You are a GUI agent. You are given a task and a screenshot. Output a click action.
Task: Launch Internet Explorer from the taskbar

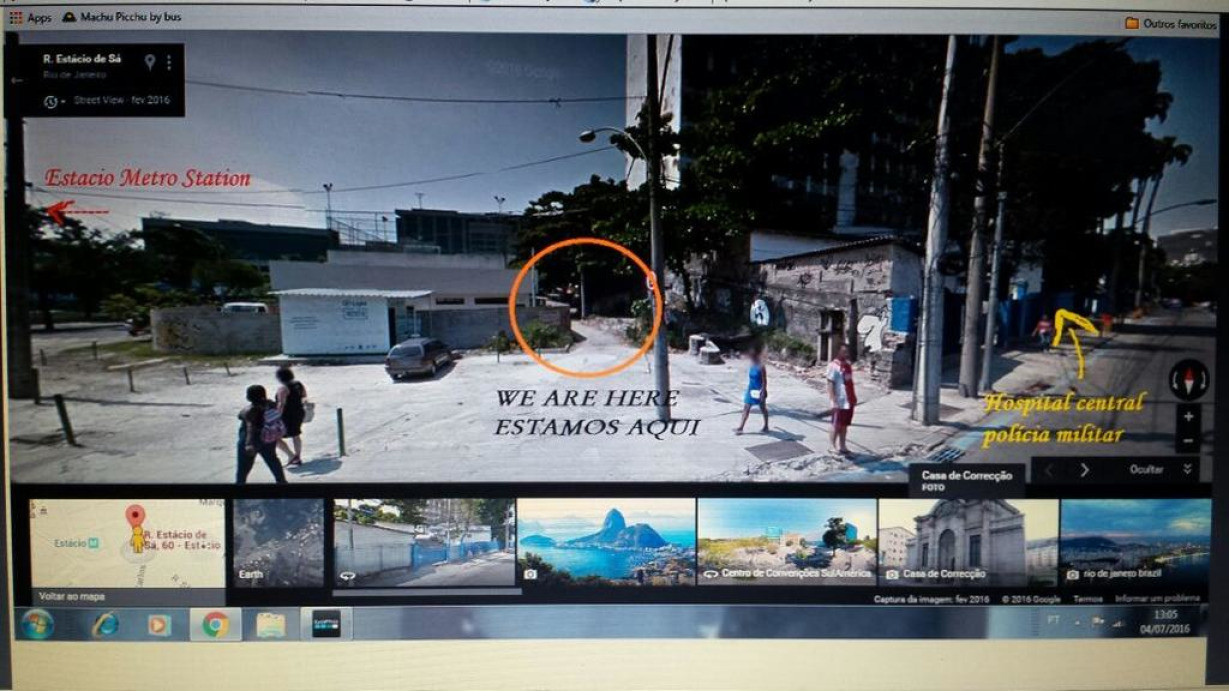point(104,624)
